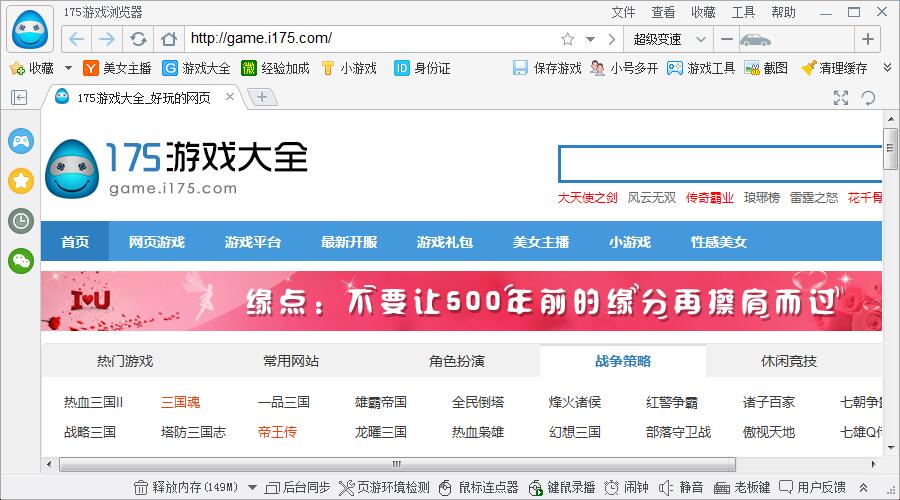This screenshot has width=900, height=500.
Task: Go back with the back arrow button
Action: pyautogui.click(x=77, y=39)
